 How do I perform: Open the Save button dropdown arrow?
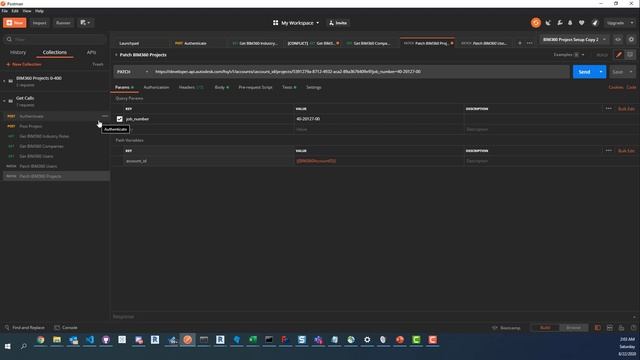tap(631, 72)
